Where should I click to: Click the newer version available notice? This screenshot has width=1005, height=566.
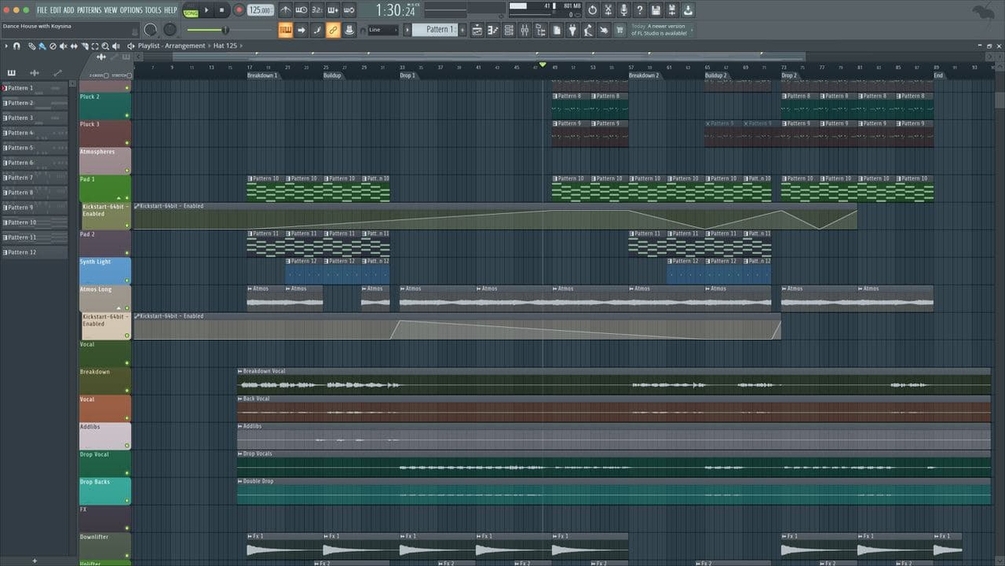point(659,29)
